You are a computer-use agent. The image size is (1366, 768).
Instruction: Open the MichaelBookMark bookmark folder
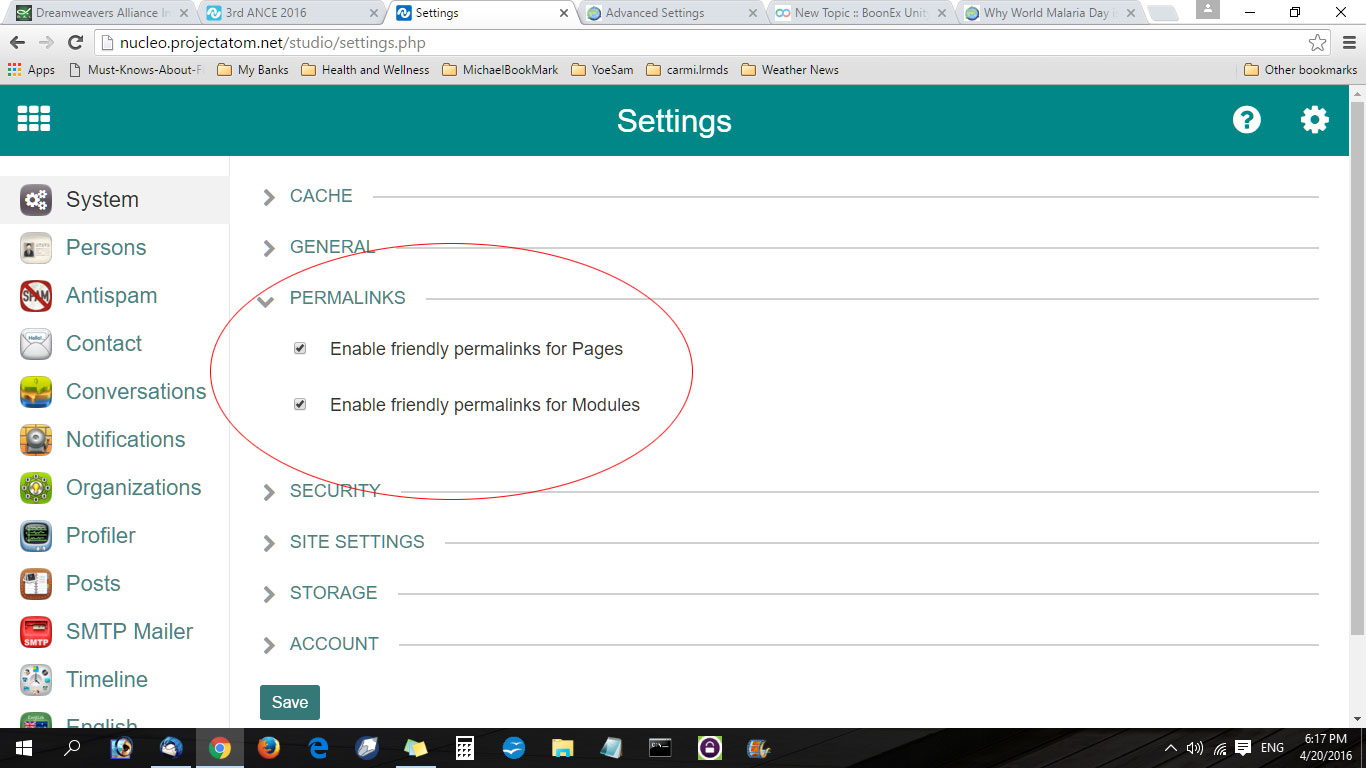[500, 70]
